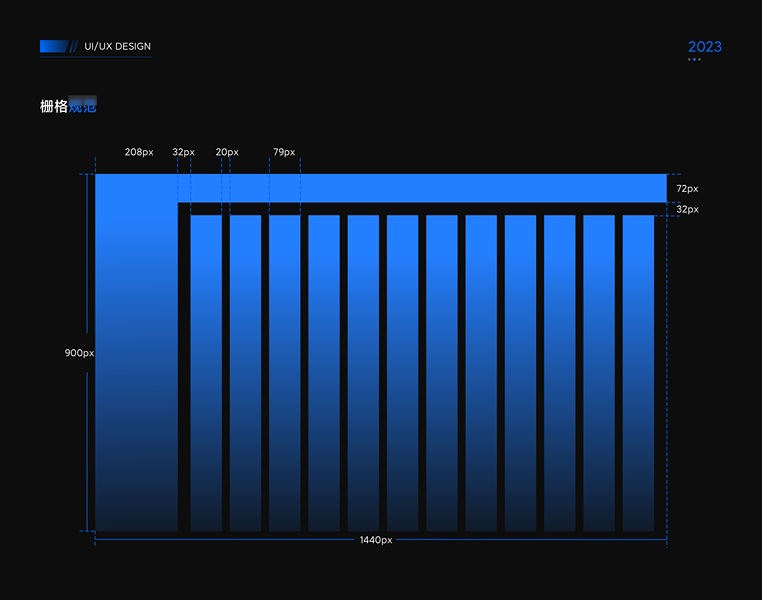
Task: Click the "2023" year label
Action: (x=705, y=47)
